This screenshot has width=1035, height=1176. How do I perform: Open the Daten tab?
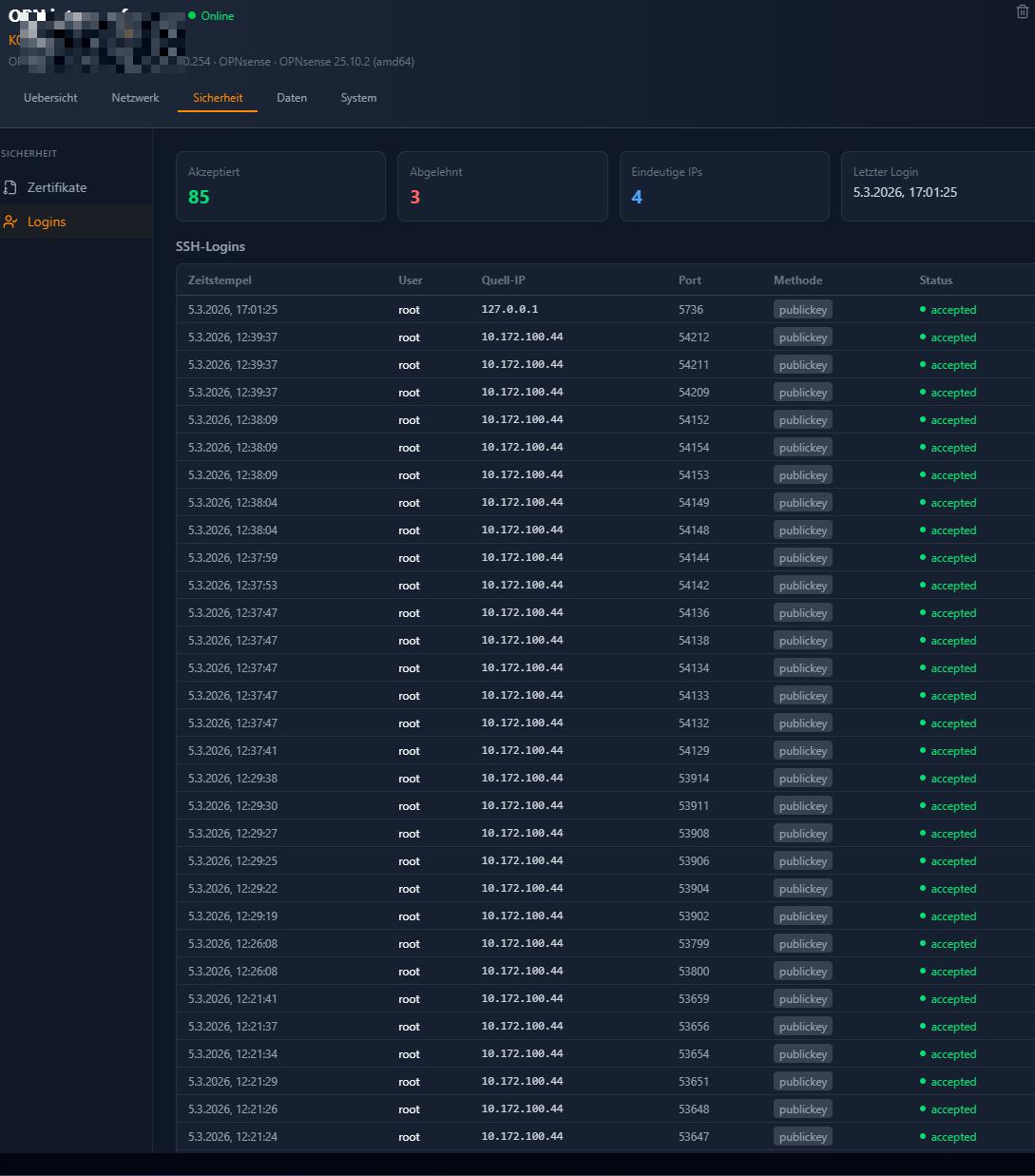(292, 98)
